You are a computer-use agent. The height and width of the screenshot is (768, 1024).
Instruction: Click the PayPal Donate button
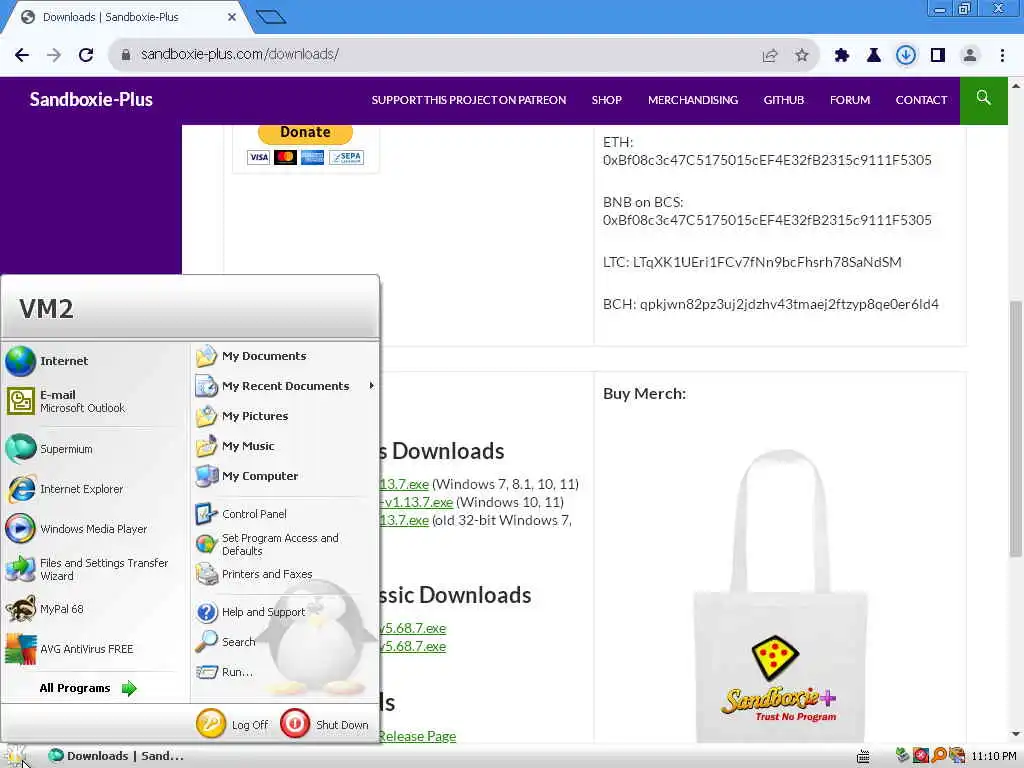305,133
